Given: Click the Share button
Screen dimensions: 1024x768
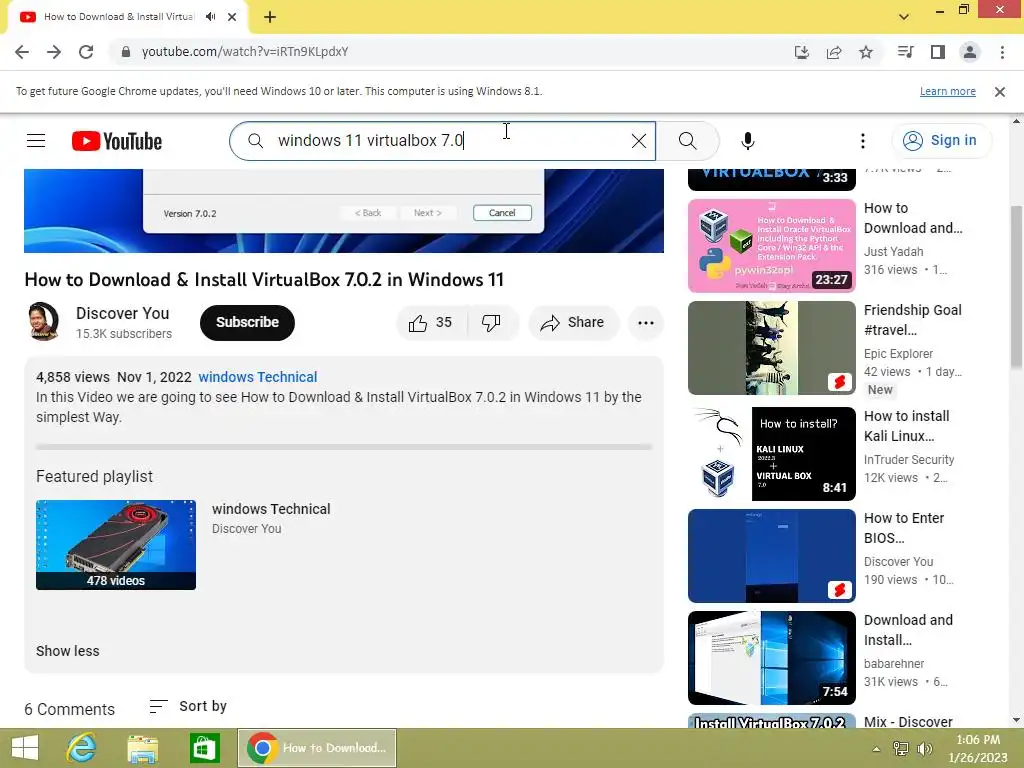Looking at the screenshot, I should [x=573, y=323].
